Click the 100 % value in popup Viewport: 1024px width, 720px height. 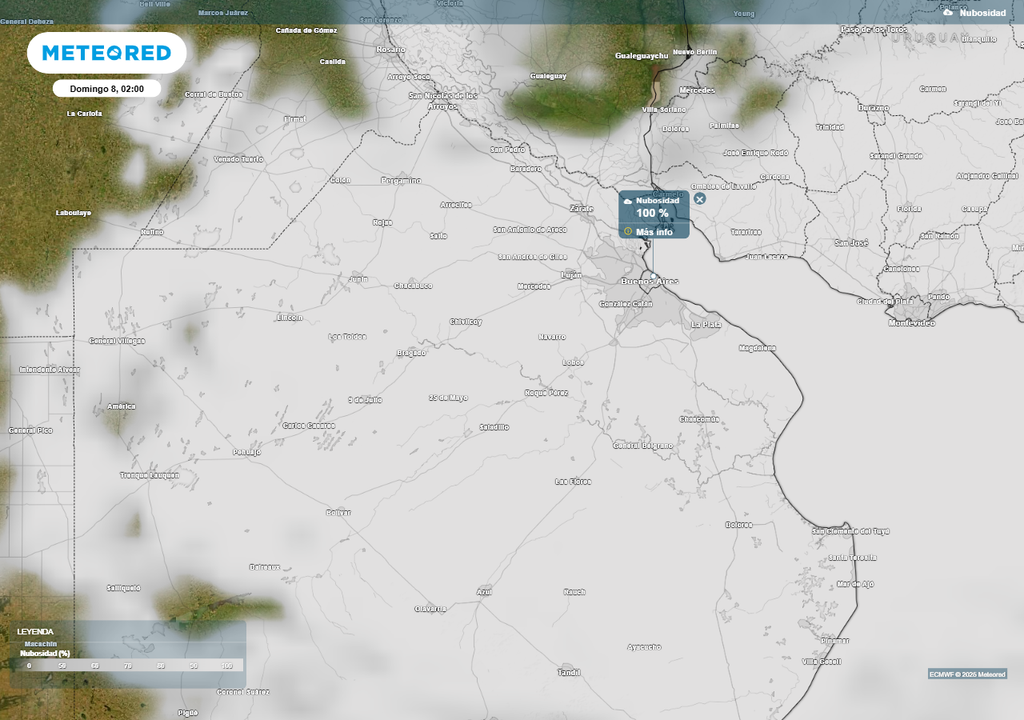652,214
